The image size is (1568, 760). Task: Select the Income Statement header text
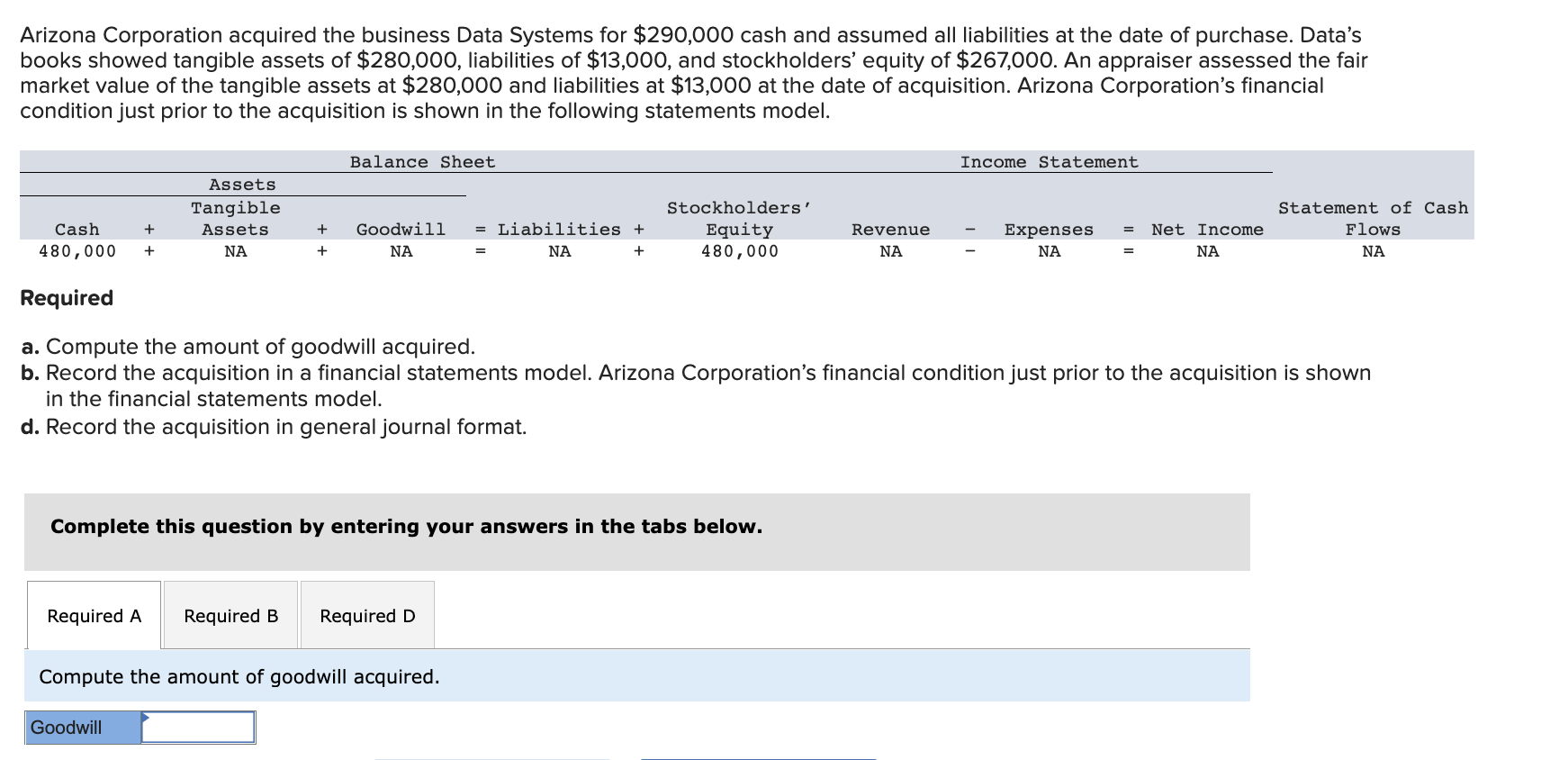click(x=1049, y=162)
